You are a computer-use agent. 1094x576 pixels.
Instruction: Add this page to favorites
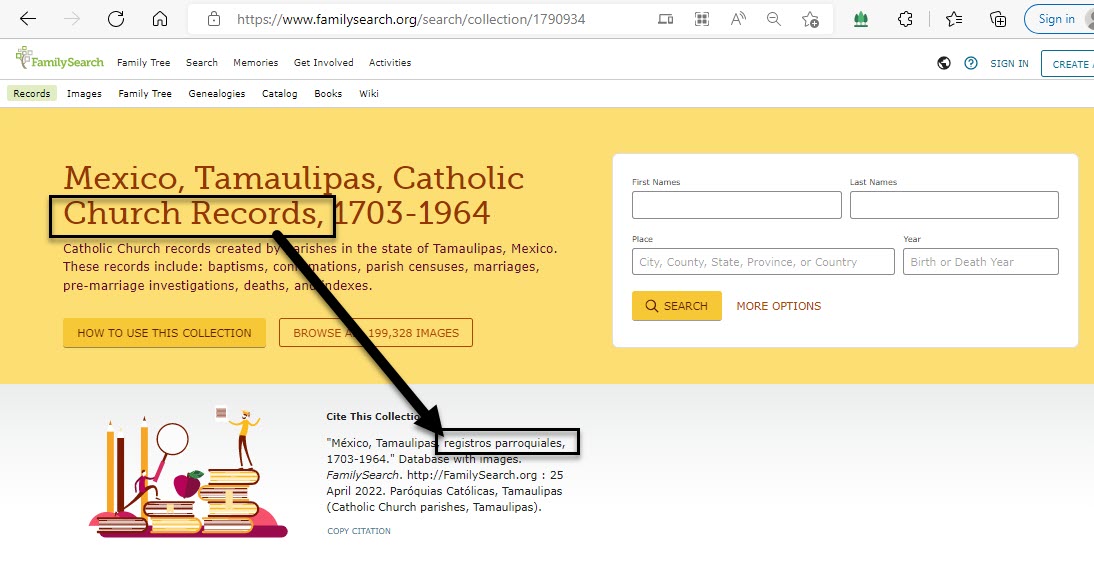pyautogui.click(x=810, y=19)
